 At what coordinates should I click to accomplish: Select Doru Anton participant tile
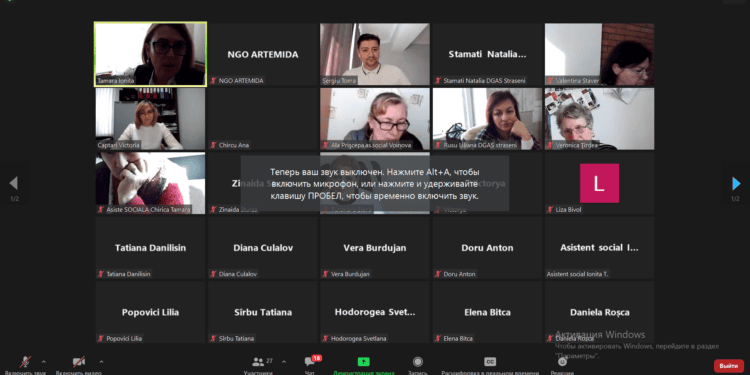(x=487, y=248)
